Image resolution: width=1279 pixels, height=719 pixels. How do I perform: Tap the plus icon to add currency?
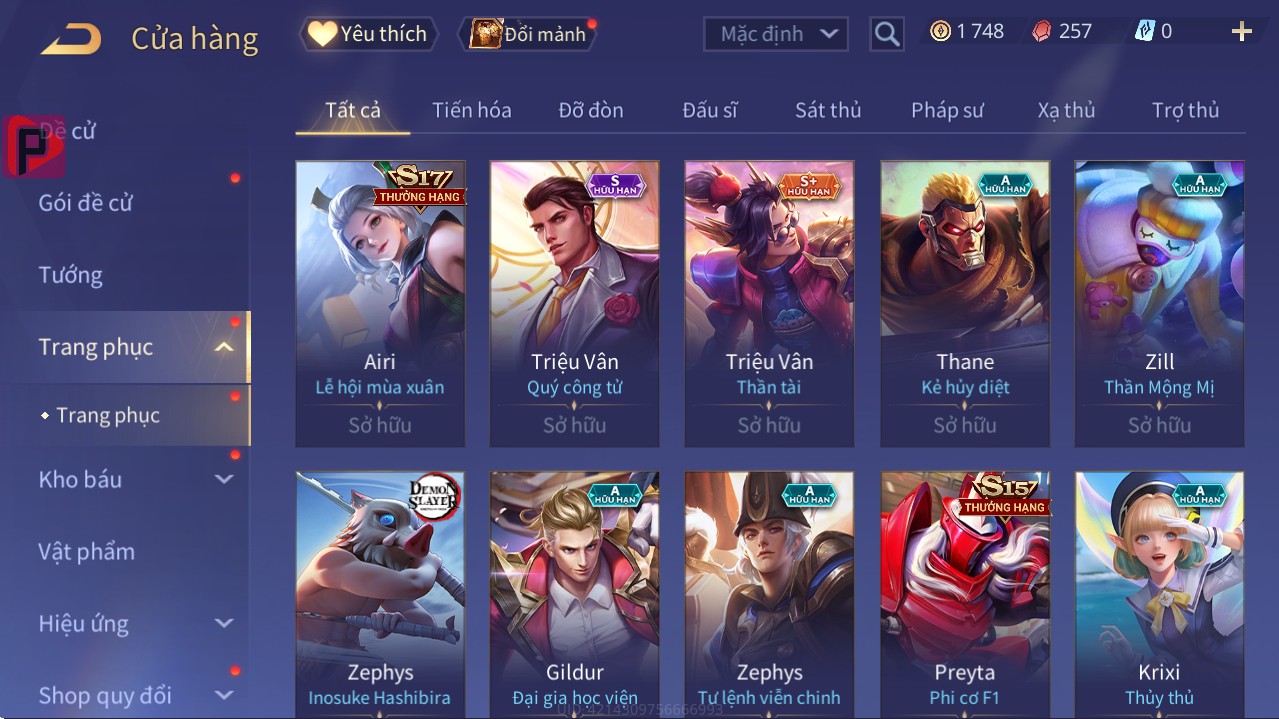(x=1241, y=32)
